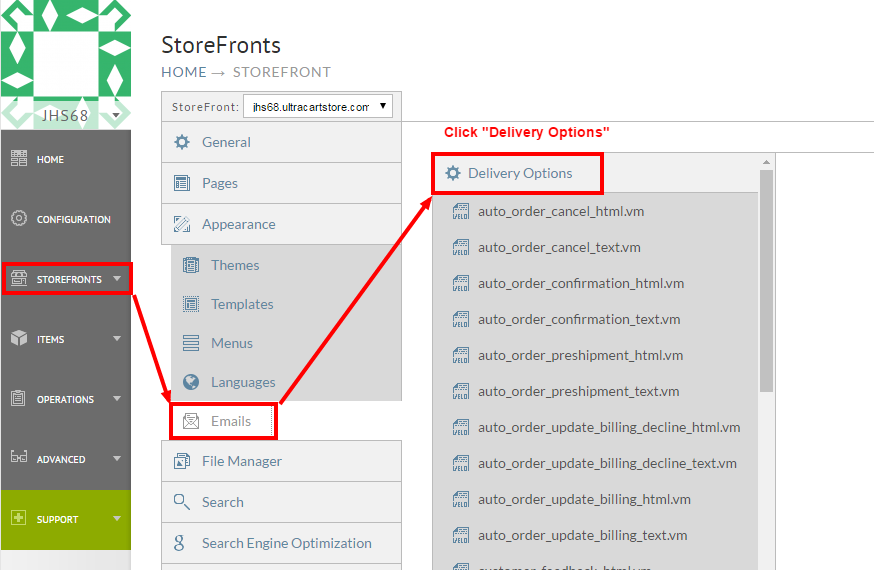The height and width of the screenshot is (570, 874).
Task: Click the Delivery Options gear icon
Action: pyautogui.click(x=453, y=173)
